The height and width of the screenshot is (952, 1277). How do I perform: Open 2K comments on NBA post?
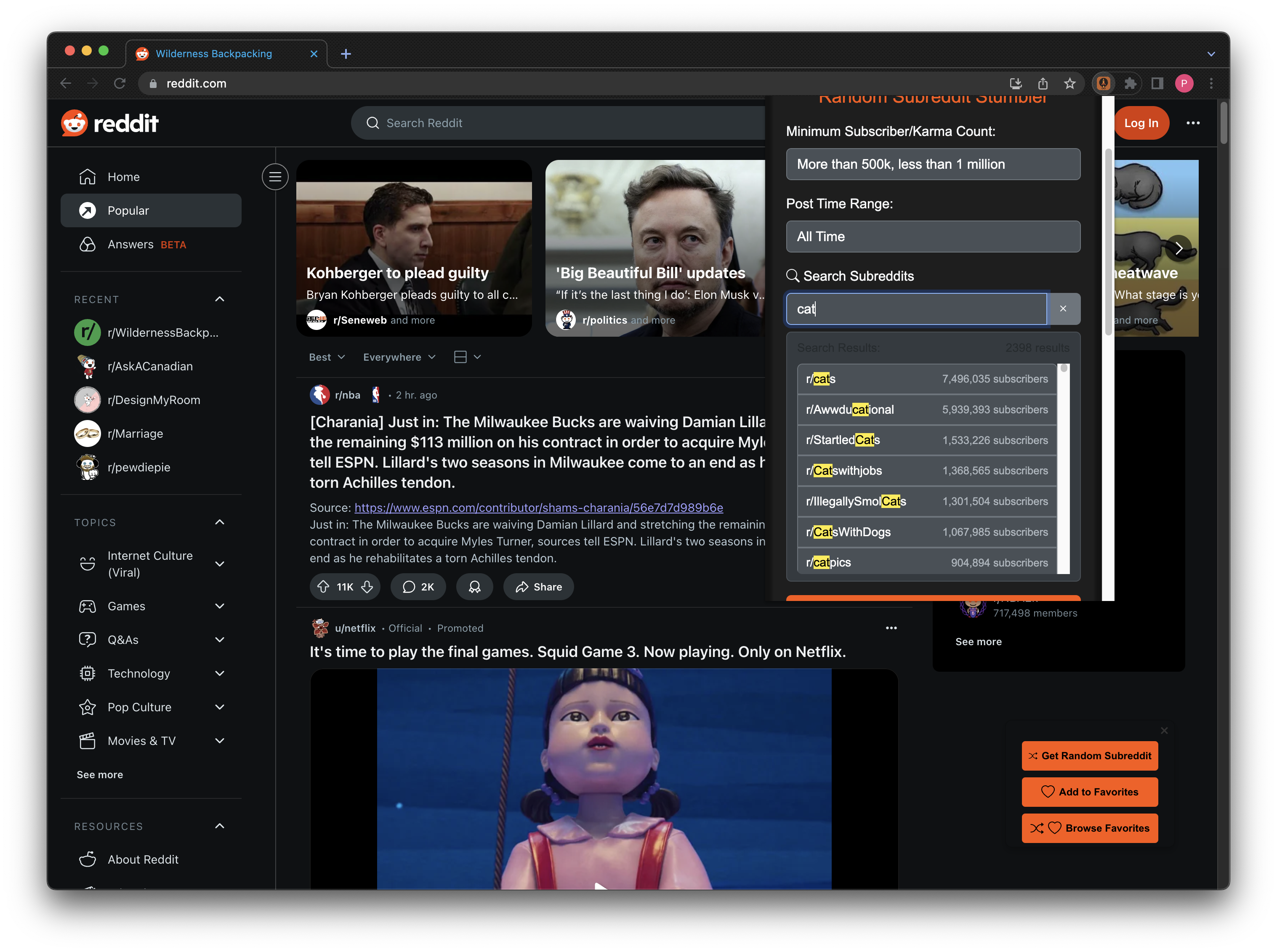tap(418, 587)
